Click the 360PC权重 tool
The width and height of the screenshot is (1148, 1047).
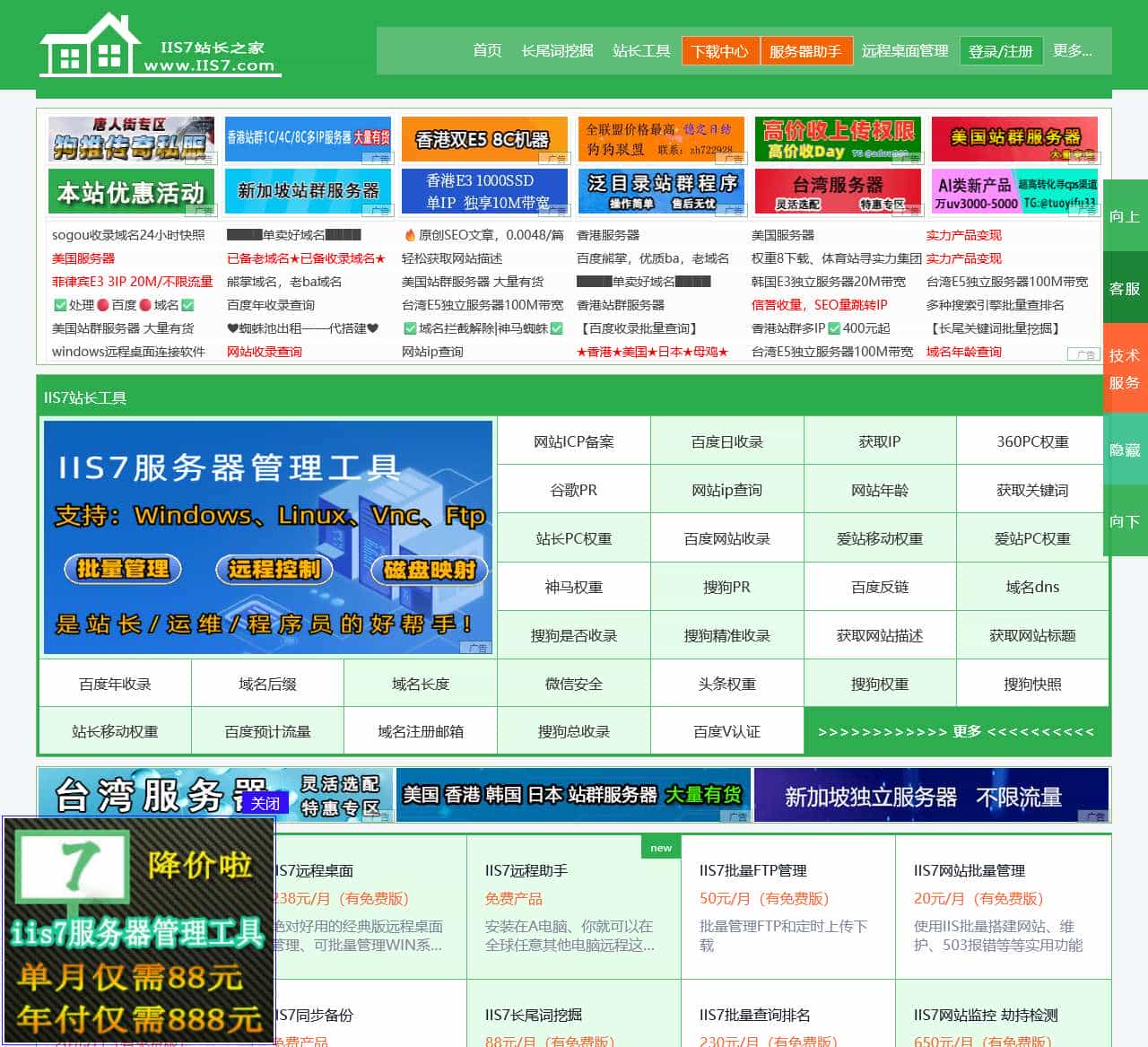click(x=1032, y=441)
